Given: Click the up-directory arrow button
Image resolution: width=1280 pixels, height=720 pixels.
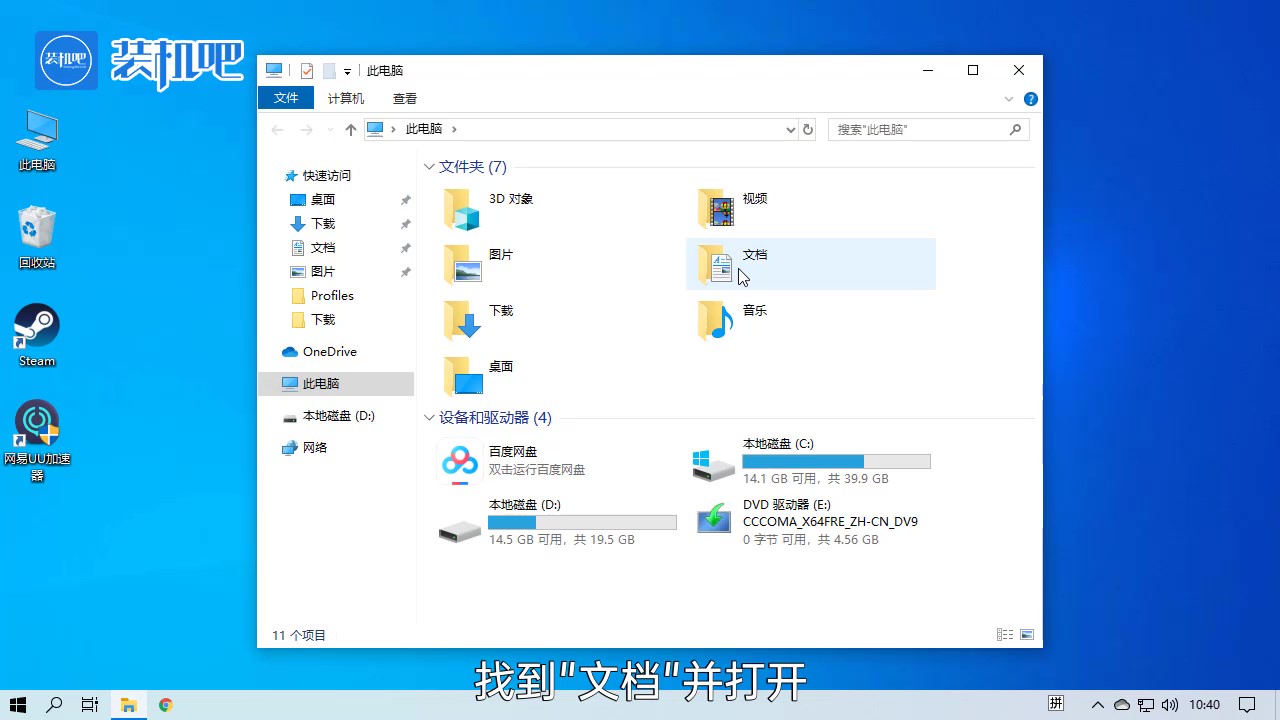Looking at the screenshot, I should point(350,129).
